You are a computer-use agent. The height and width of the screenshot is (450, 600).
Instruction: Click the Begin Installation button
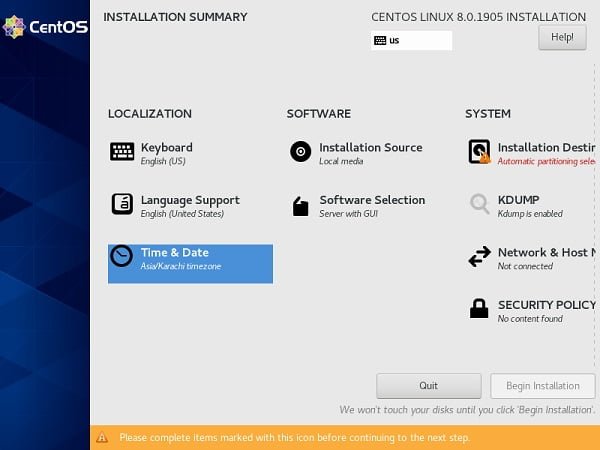coord(543,386)
